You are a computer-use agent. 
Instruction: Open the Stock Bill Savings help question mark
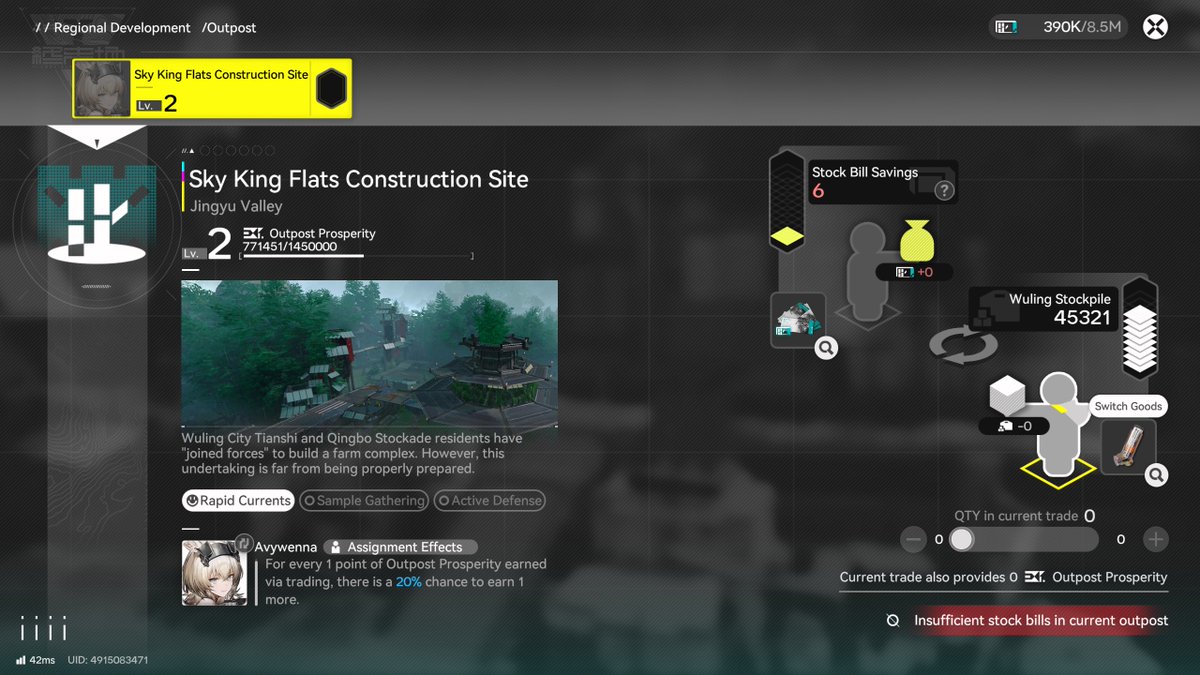click(943, 190)
